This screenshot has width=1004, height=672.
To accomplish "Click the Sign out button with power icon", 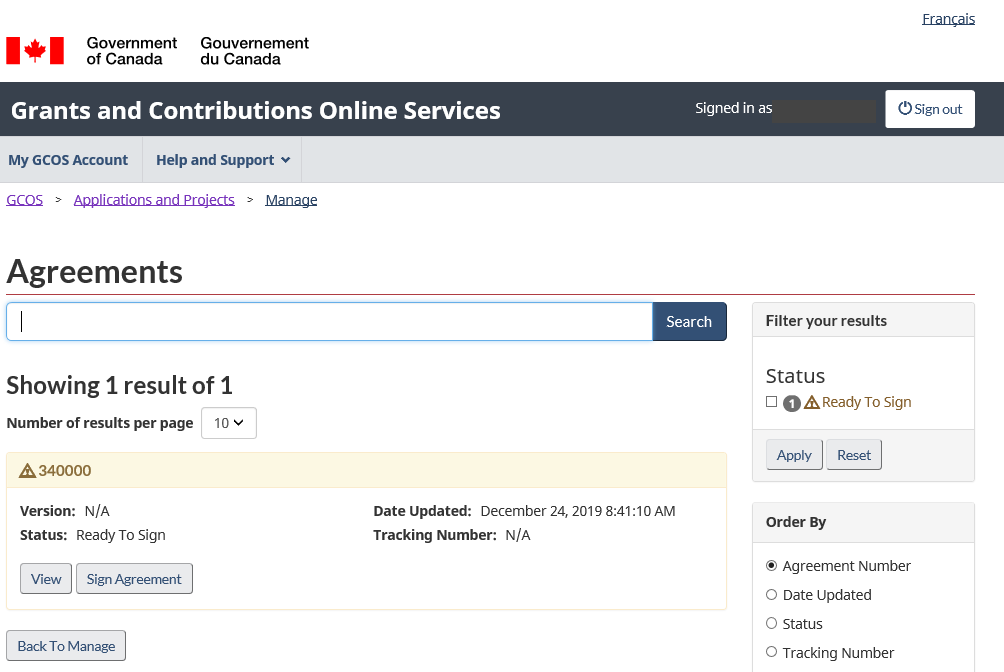I will [930, 109].
